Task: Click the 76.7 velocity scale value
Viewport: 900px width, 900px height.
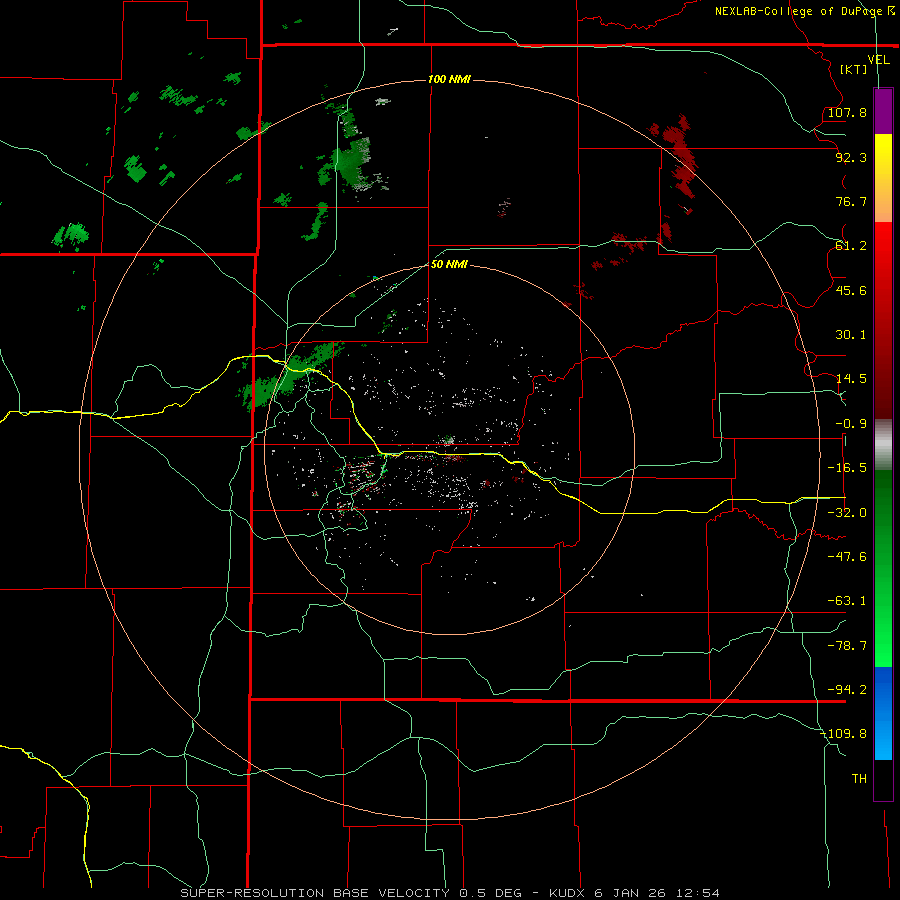Action: click(851, 201)
